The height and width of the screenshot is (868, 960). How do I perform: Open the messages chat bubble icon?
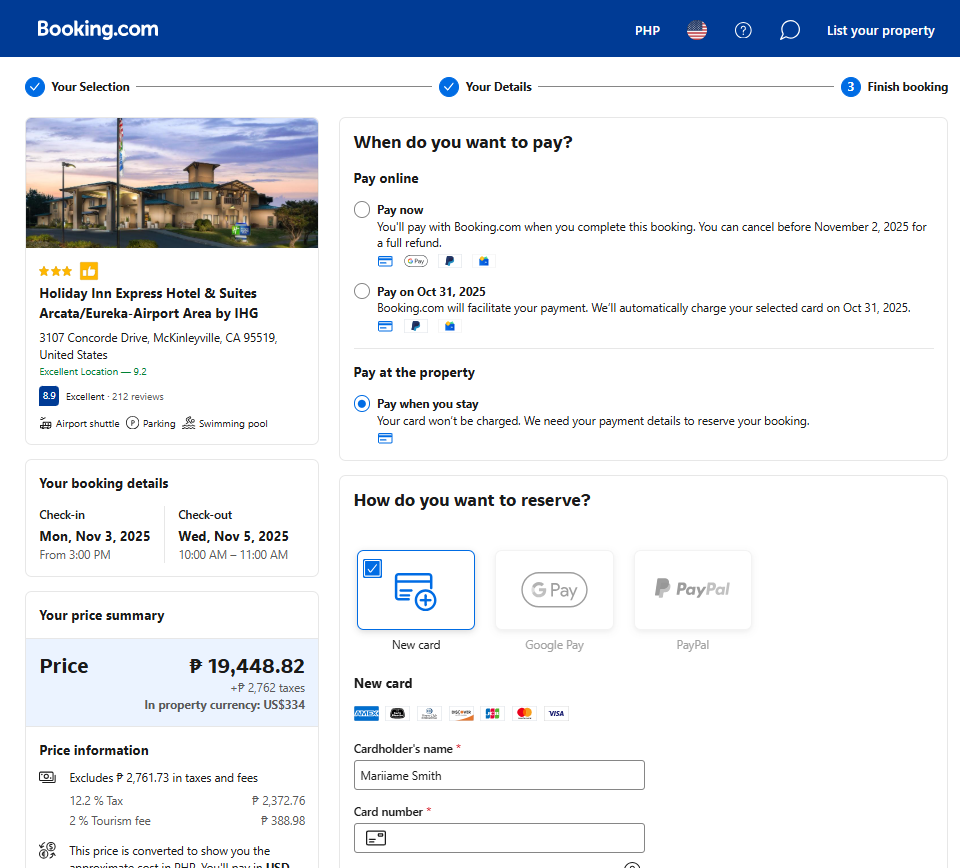(790, 30)
